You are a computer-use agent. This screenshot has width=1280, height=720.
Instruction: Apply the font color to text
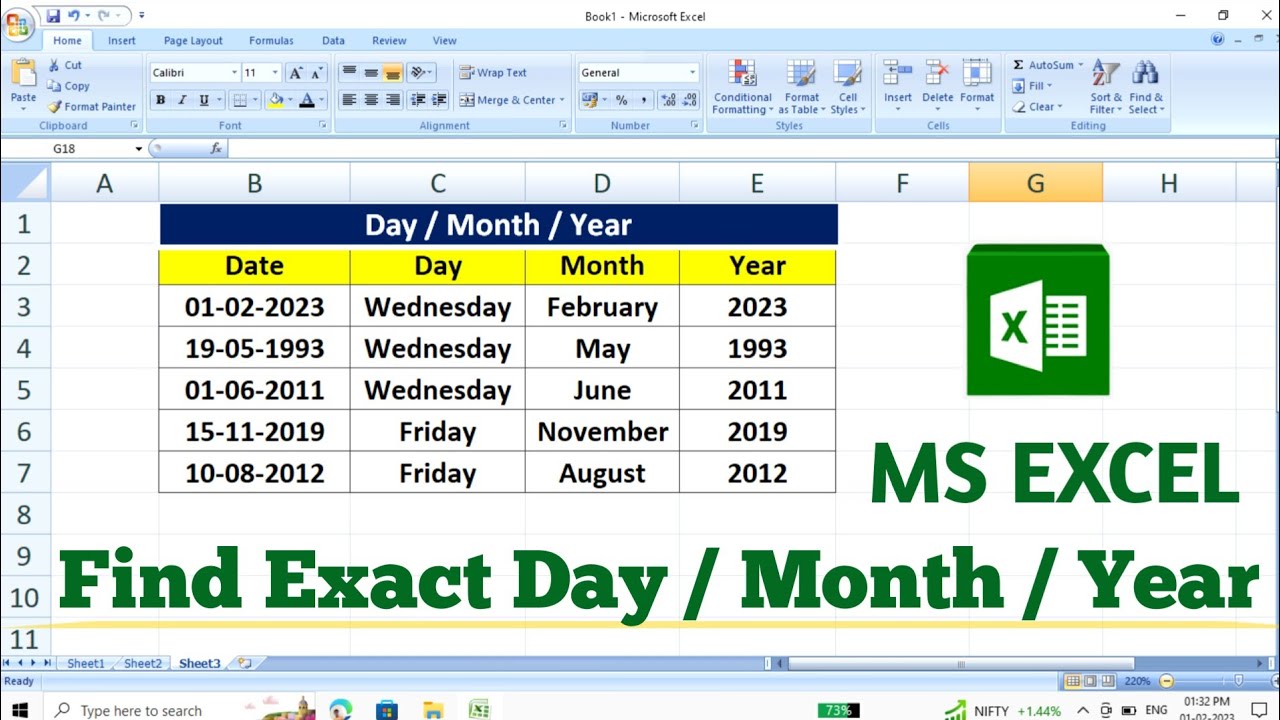click(306, 100)
